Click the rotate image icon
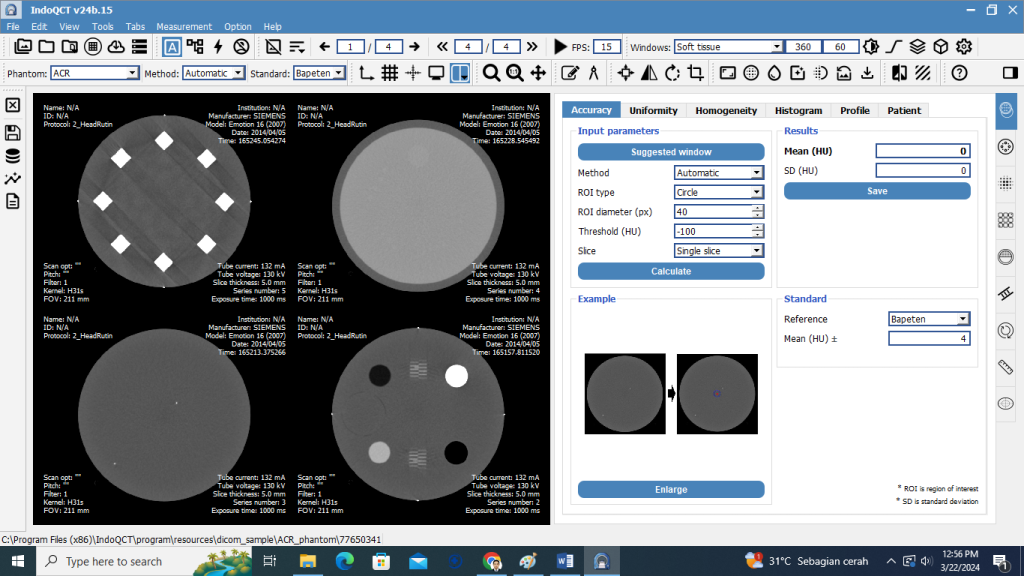The height and width of the screenshot is (576, 1024). tap(672, 73)
